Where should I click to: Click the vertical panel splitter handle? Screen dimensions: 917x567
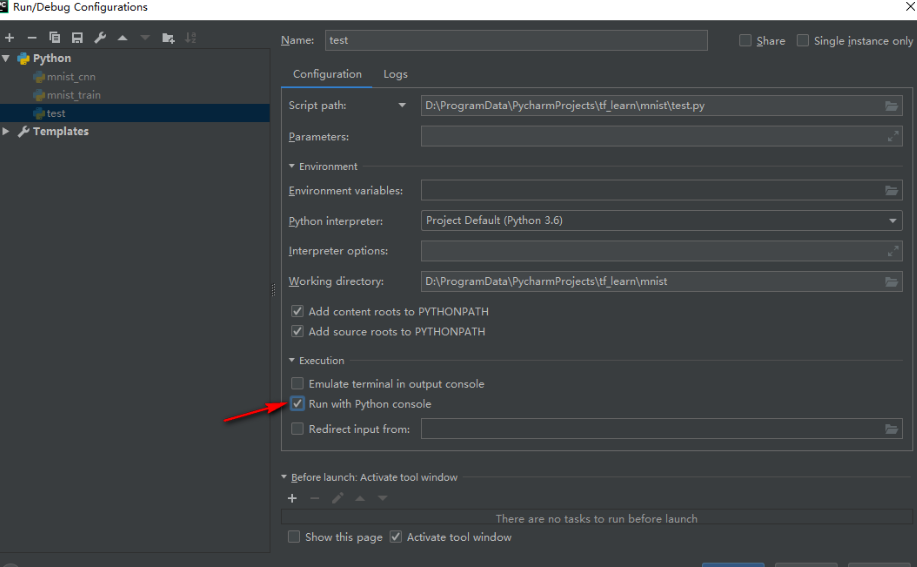[273, 290]
